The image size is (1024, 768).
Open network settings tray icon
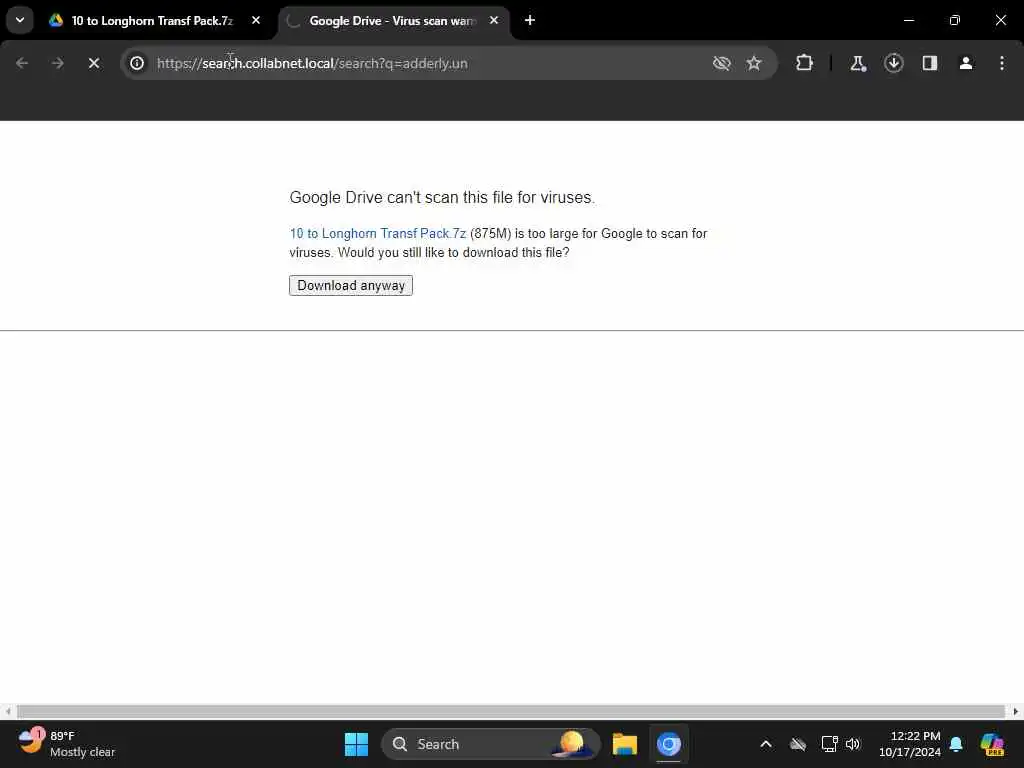click(x=829, y=744)
